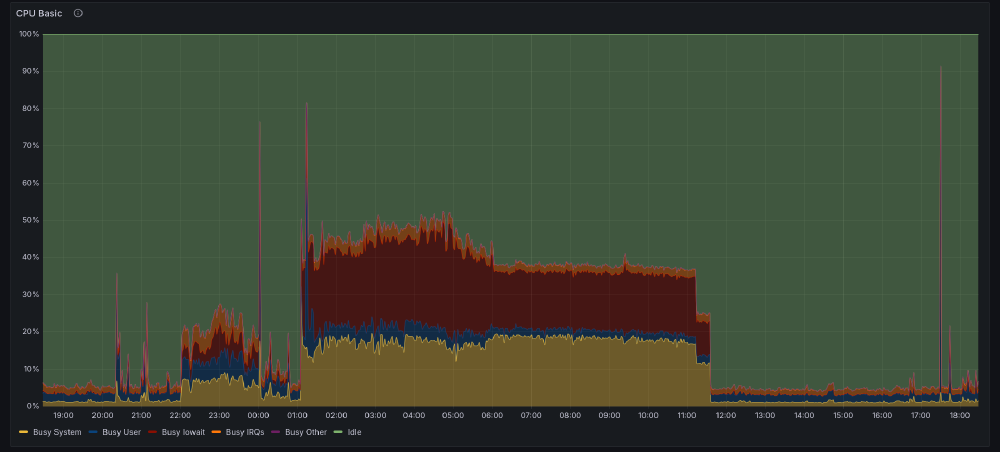Screen dimensions: 1000x452
Task: Open the green Idle color swatch
Action: 337,432
